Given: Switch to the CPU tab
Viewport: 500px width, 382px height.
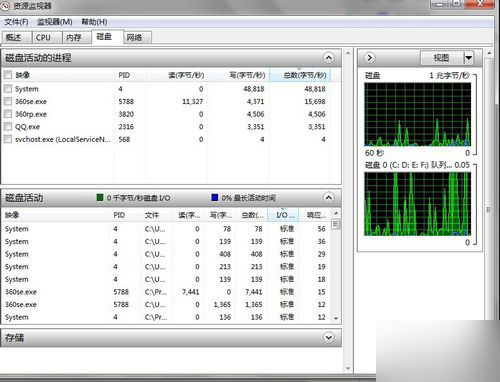Looking at the screenshot, I should pyautogui.click(x=47, y=38).
